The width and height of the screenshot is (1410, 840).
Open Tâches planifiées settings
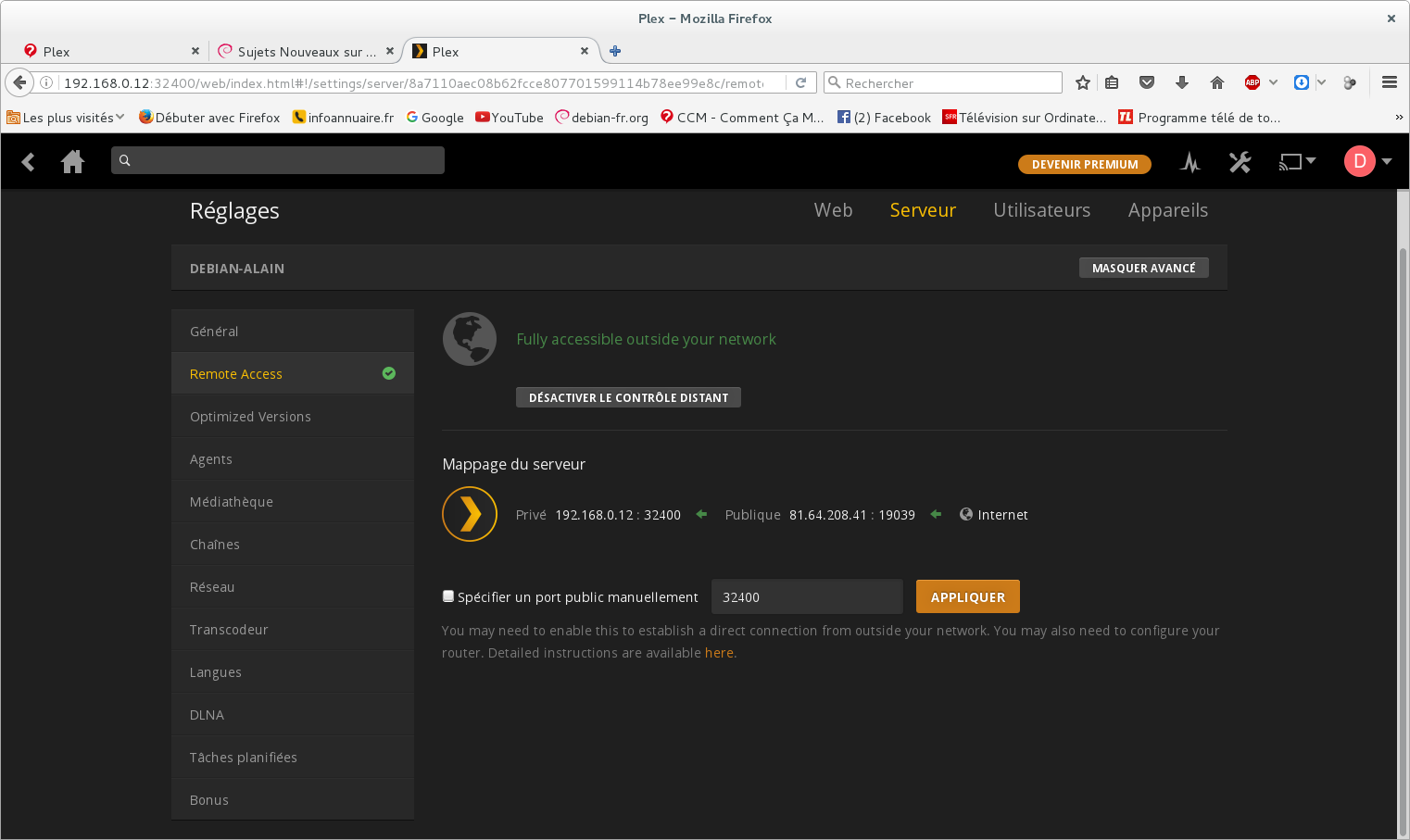click(x=293, y=757)
